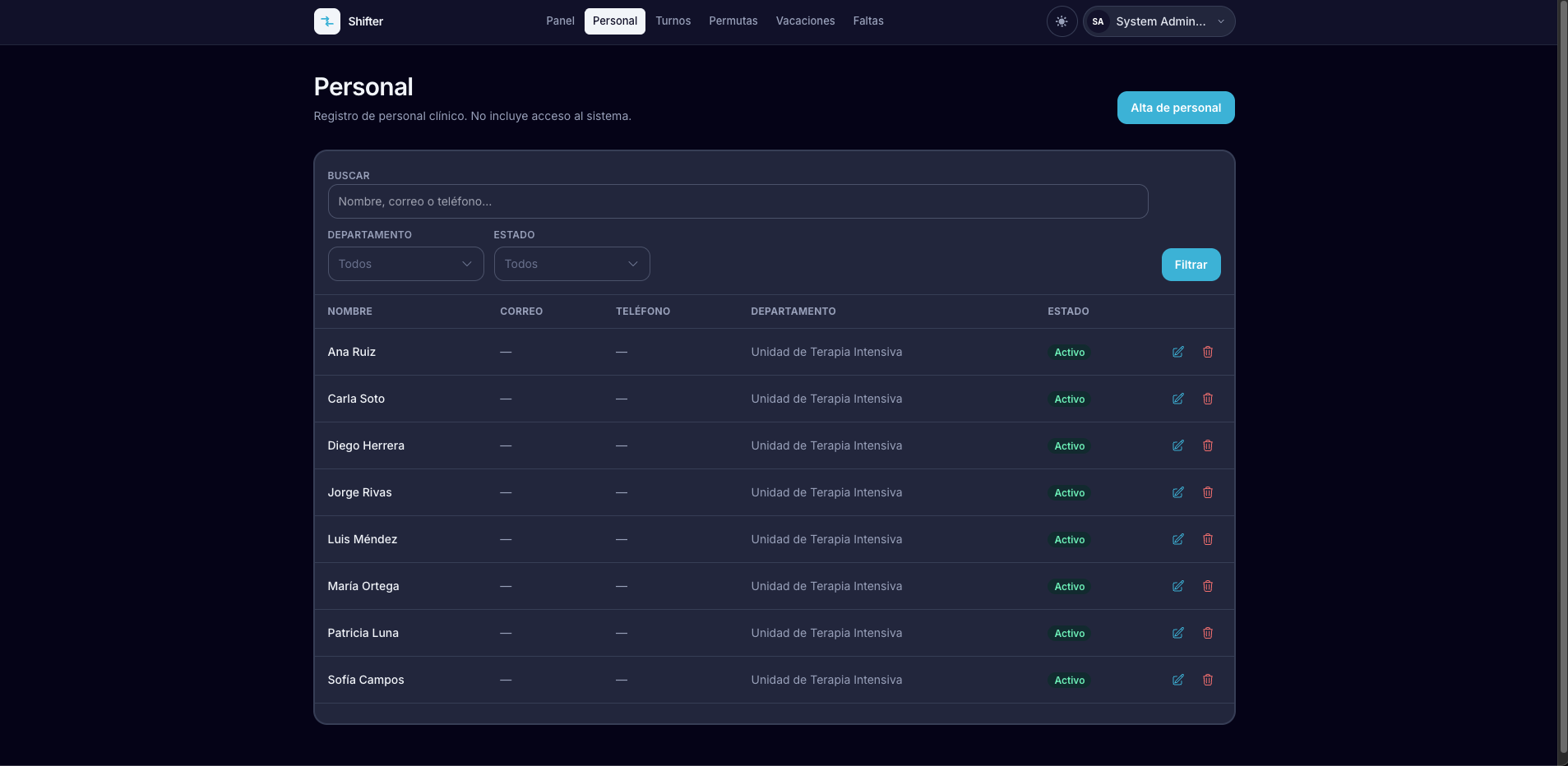The height and width of the screenshot is (766, 1568).
Task: Open the Permutas section
Action: pos(733,21)
